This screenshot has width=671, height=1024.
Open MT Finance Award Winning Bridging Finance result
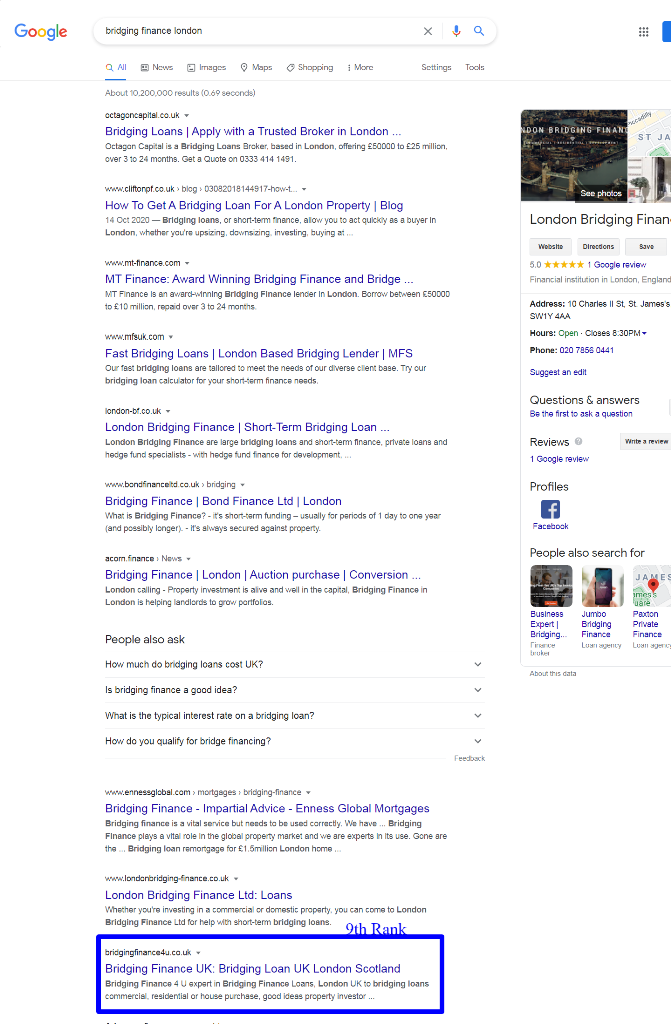point(259,279)
